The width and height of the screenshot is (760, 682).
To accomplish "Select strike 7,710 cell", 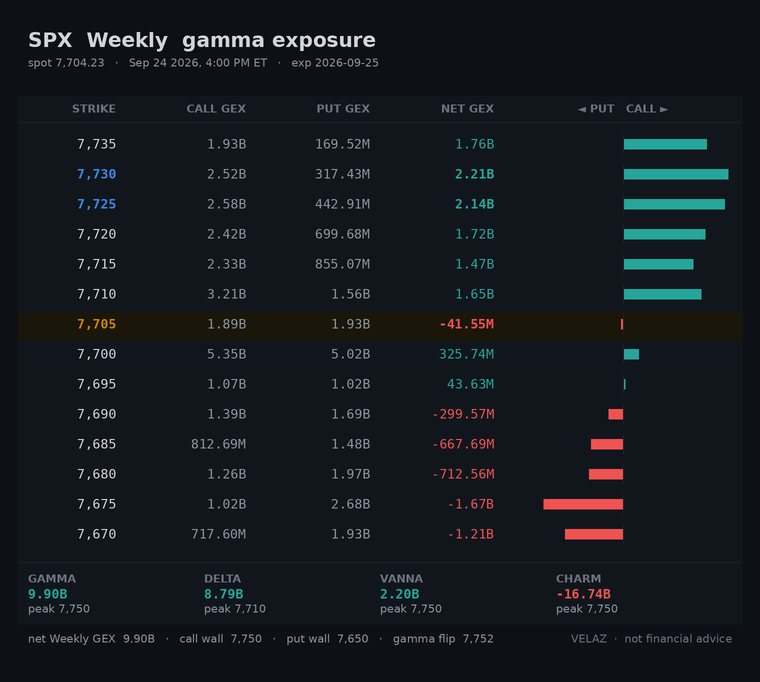I will [x=96, y=294].
